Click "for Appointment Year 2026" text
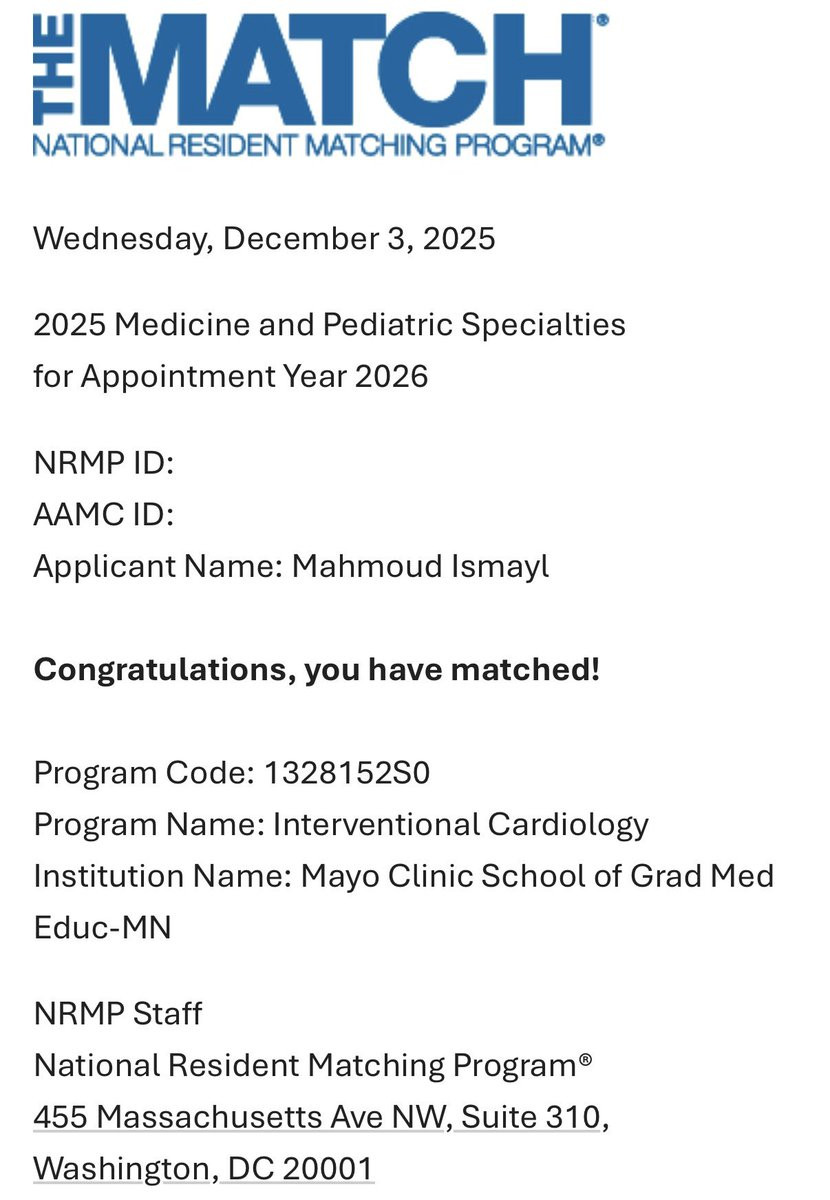 point(231,377)
